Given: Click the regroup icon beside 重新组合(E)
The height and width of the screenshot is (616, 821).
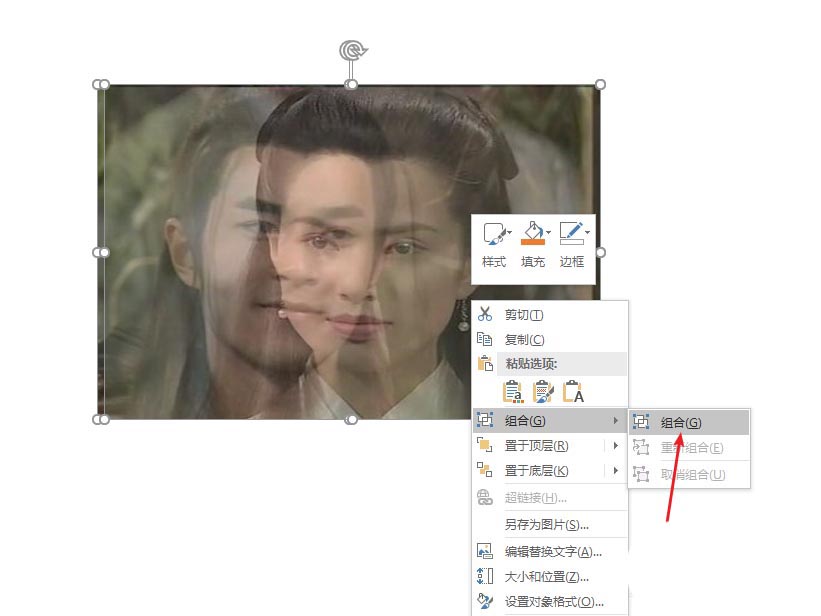Looking at the screenshot, I should tap(641, 447).
